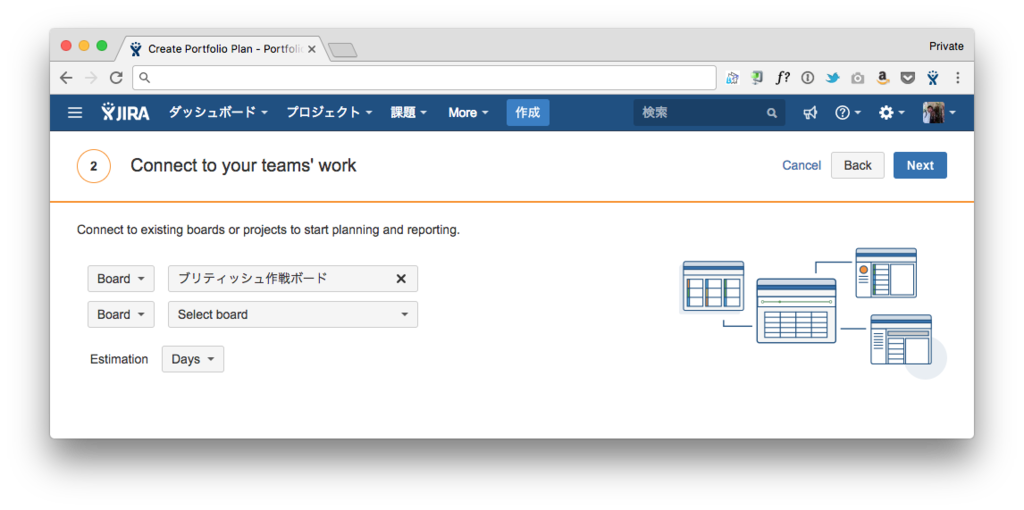The image size is (1024, 510).
Task: Go back with the browser back arrow
Action: pos(66,78)
